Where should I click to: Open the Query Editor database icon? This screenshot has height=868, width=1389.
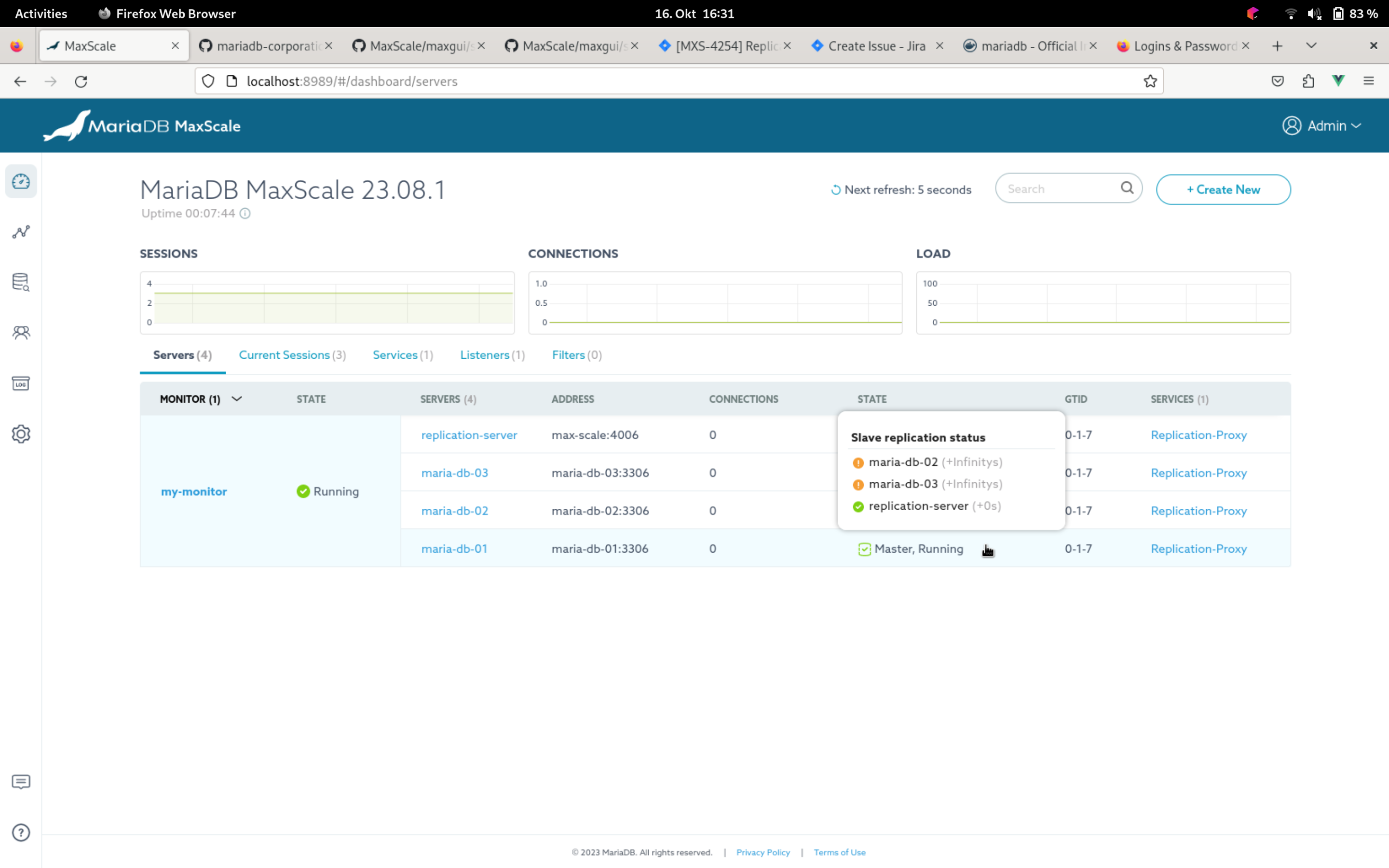click(21, 282)
